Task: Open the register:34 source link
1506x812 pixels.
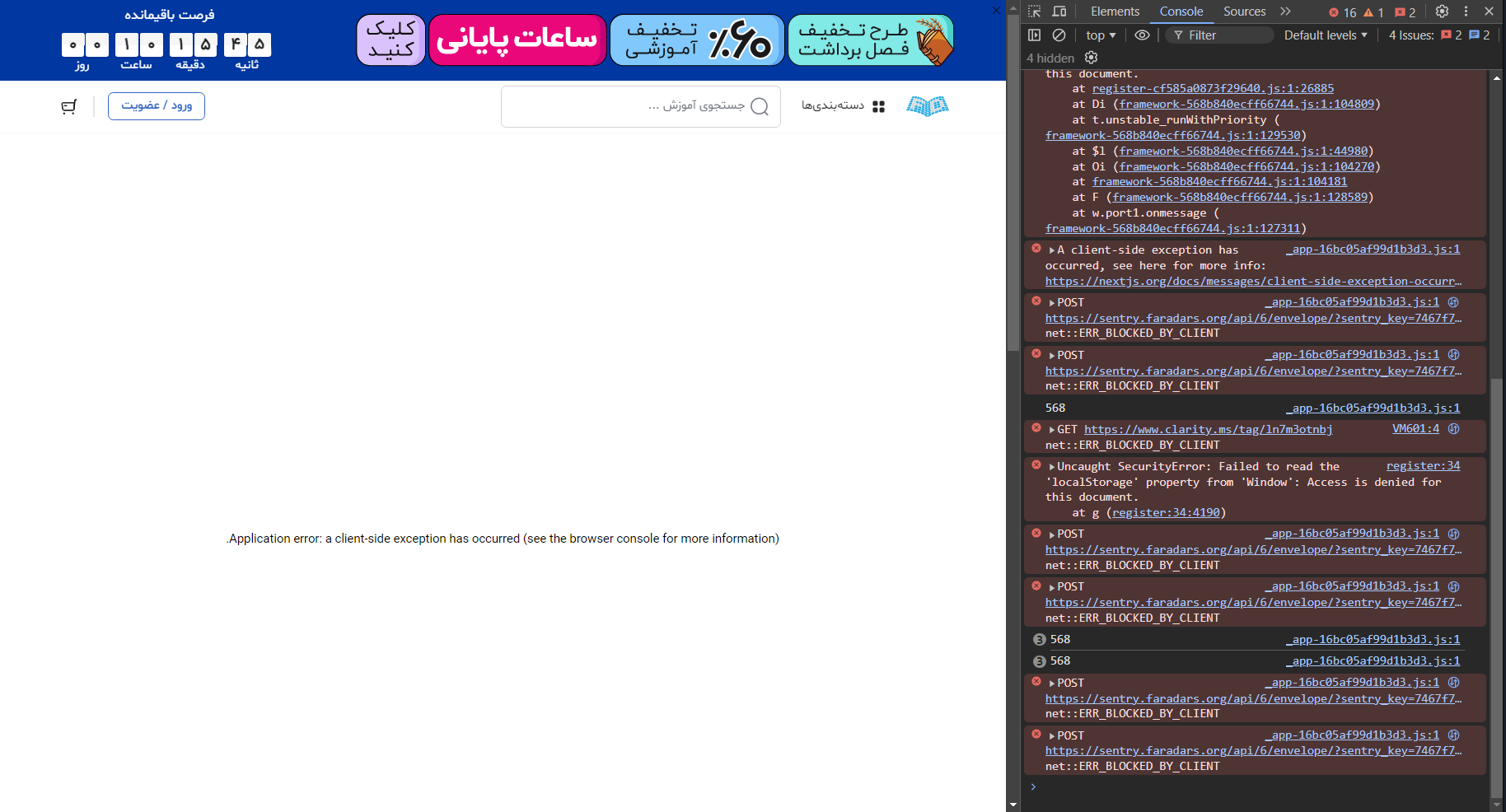Action: [1423, 465]
